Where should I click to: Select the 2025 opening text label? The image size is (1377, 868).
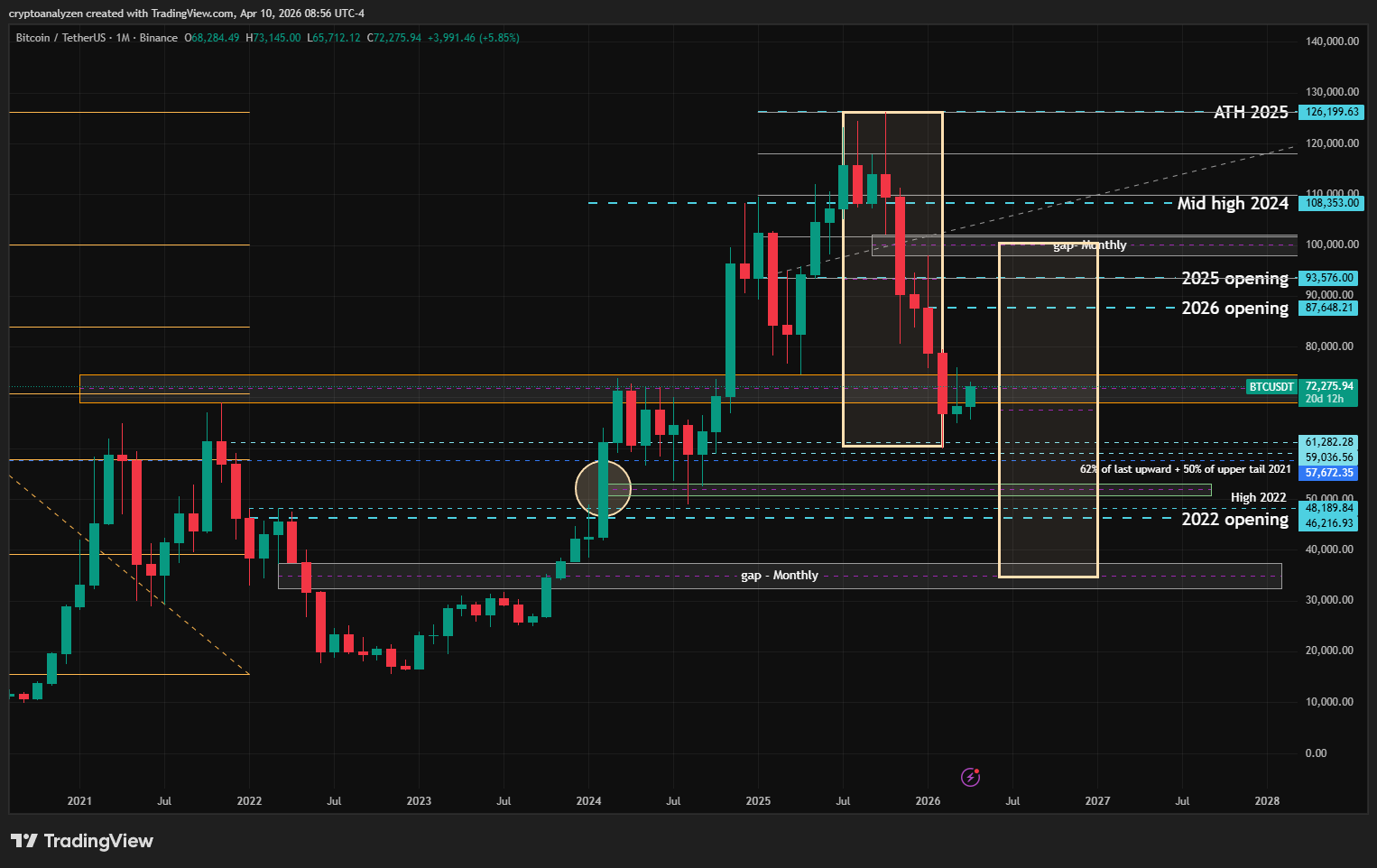tap(1234, 279)
